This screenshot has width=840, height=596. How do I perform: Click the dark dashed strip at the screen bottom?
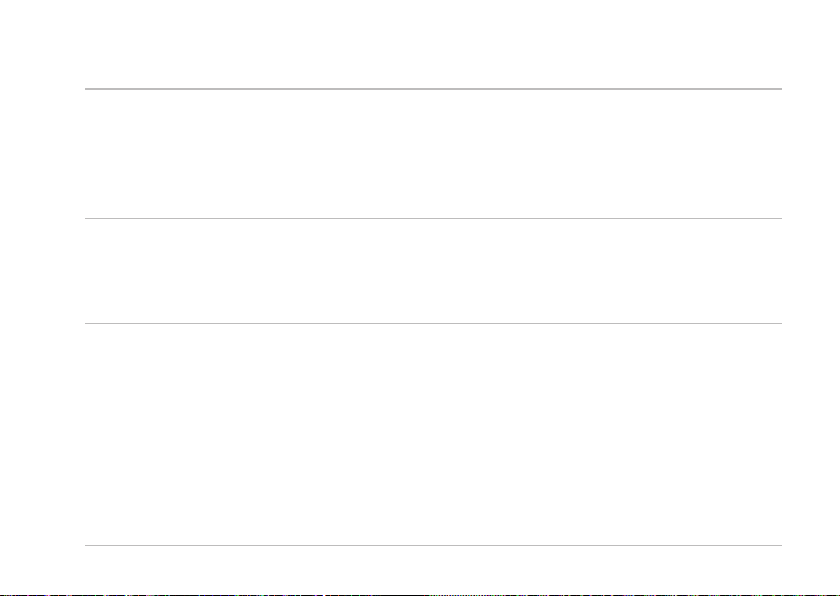tap(420, 594)
